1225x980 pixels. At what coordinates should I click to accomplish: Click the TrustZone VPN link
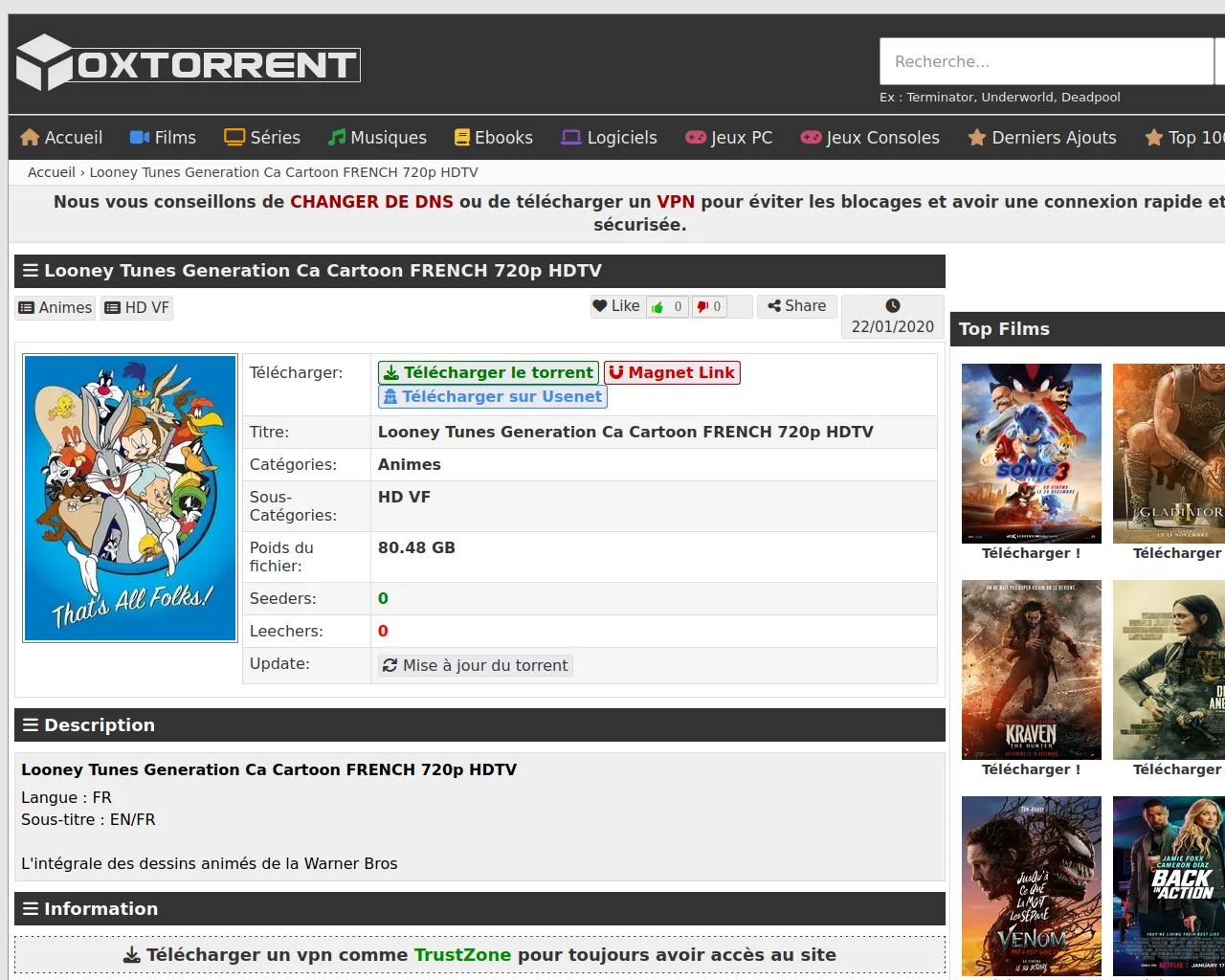[462, 955]
